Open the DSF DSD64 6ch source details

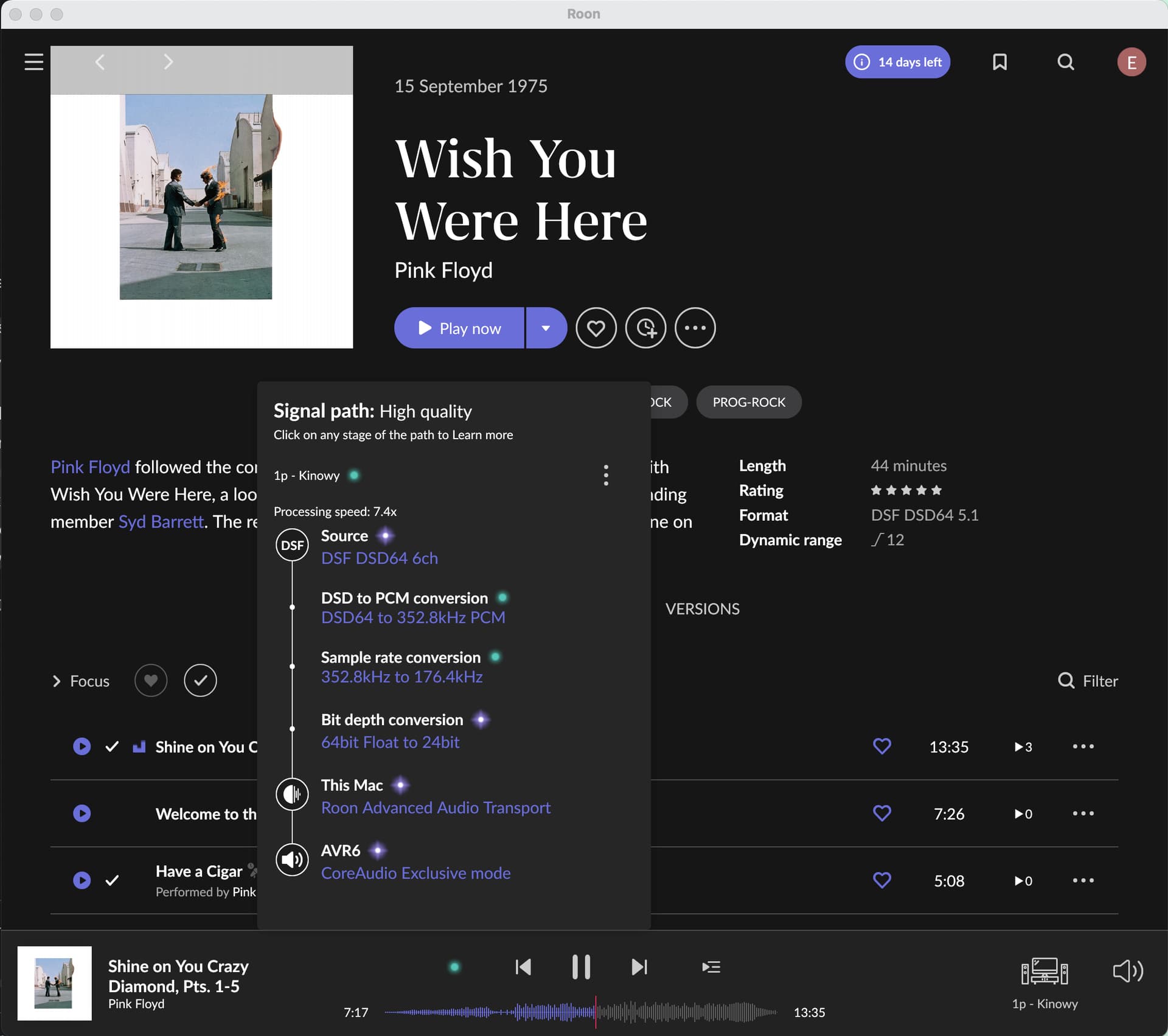click(379, 558)
